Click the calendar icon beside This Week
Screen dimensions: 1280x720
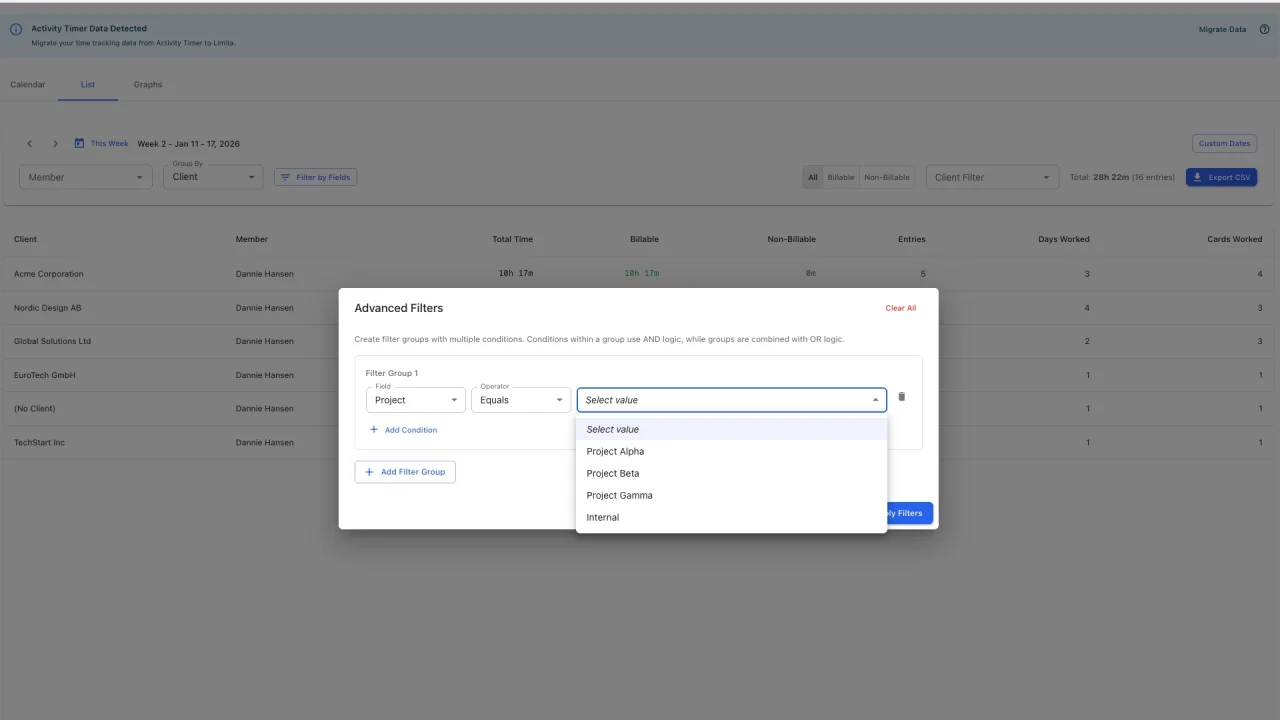(x=81, y=143)
